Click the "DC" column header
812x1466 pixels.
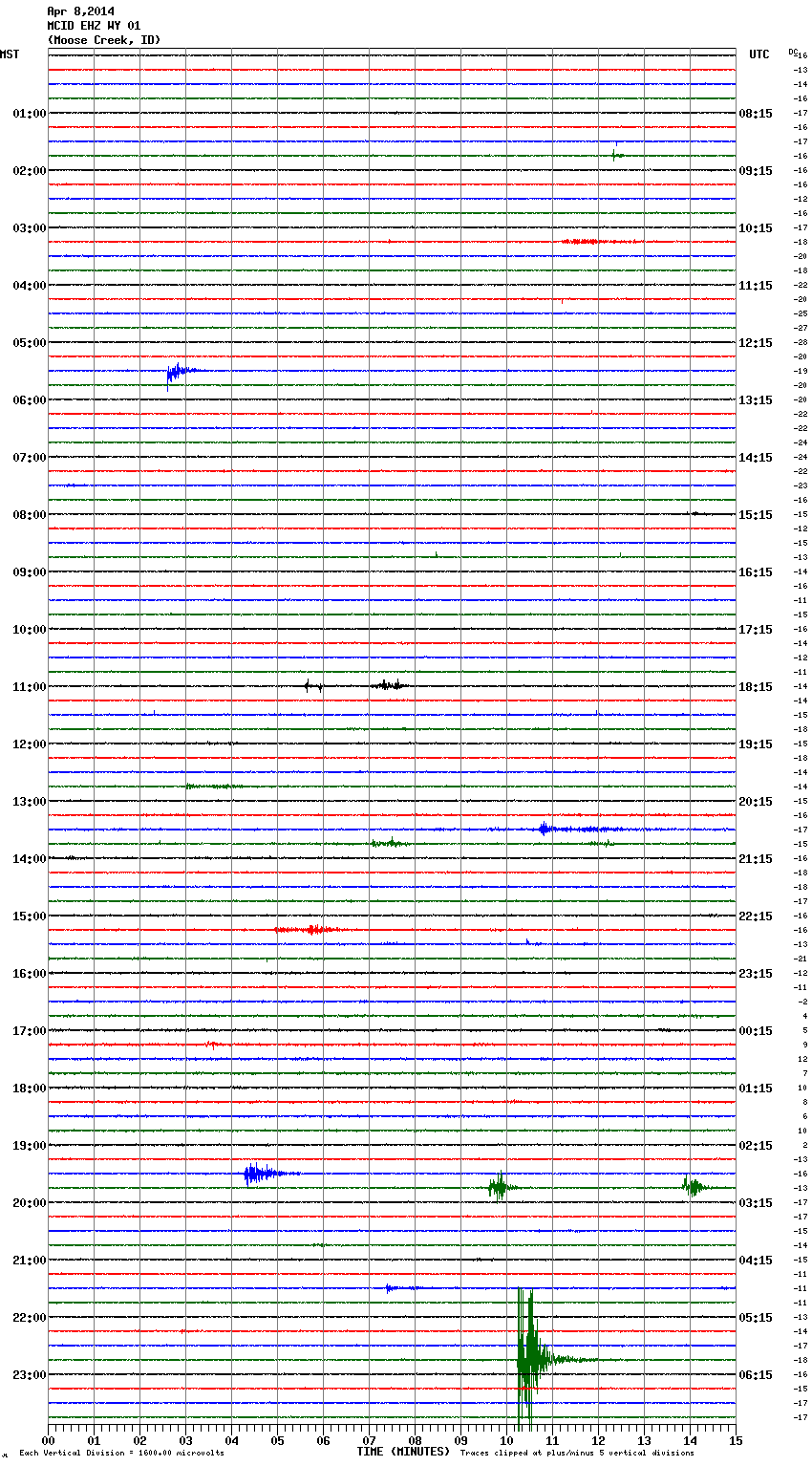(792, 51)
